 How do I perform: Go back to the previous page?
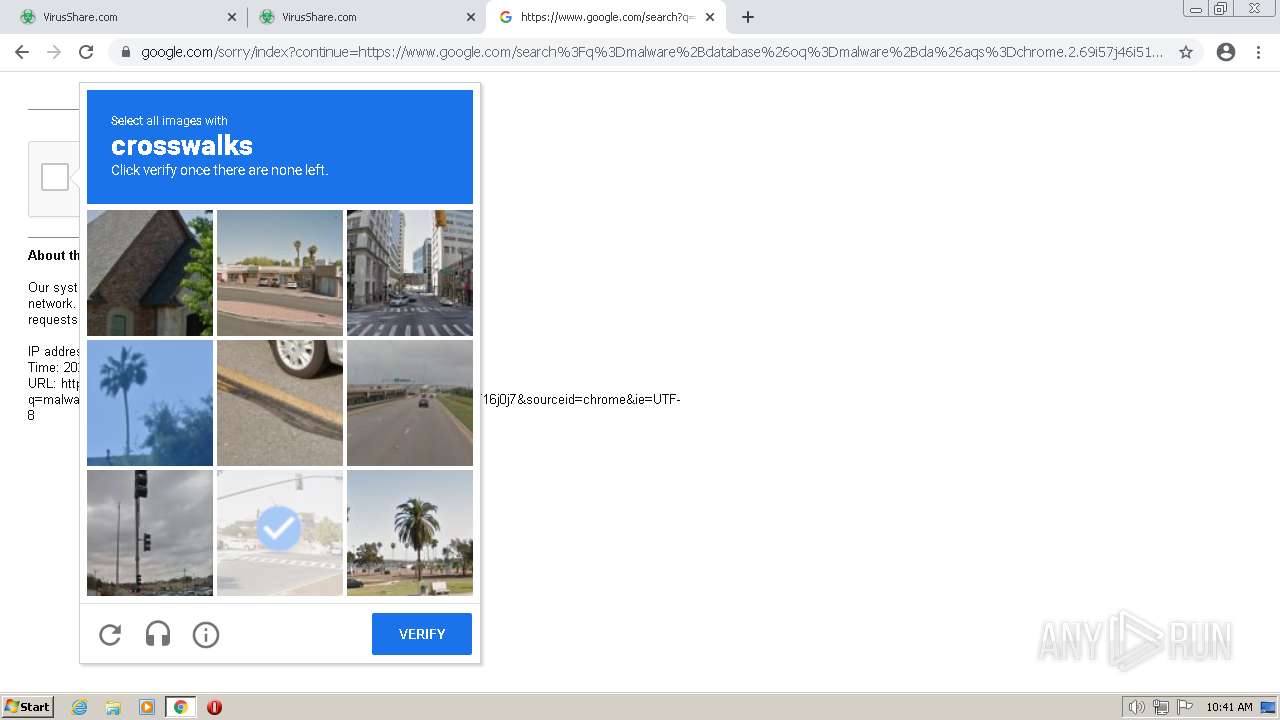point(22,52)
